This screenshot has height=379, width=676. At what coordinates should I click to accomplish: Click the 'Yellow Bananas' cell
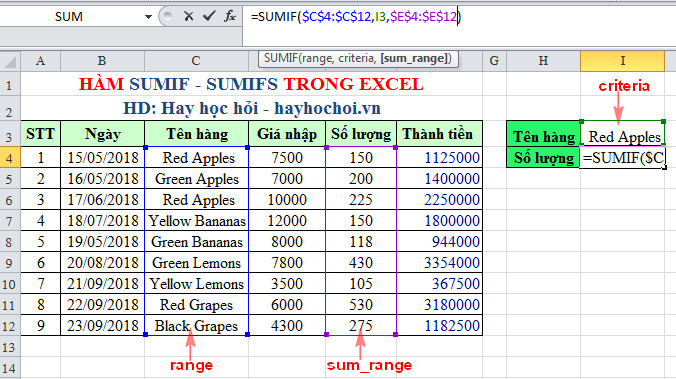click(197, 221)
